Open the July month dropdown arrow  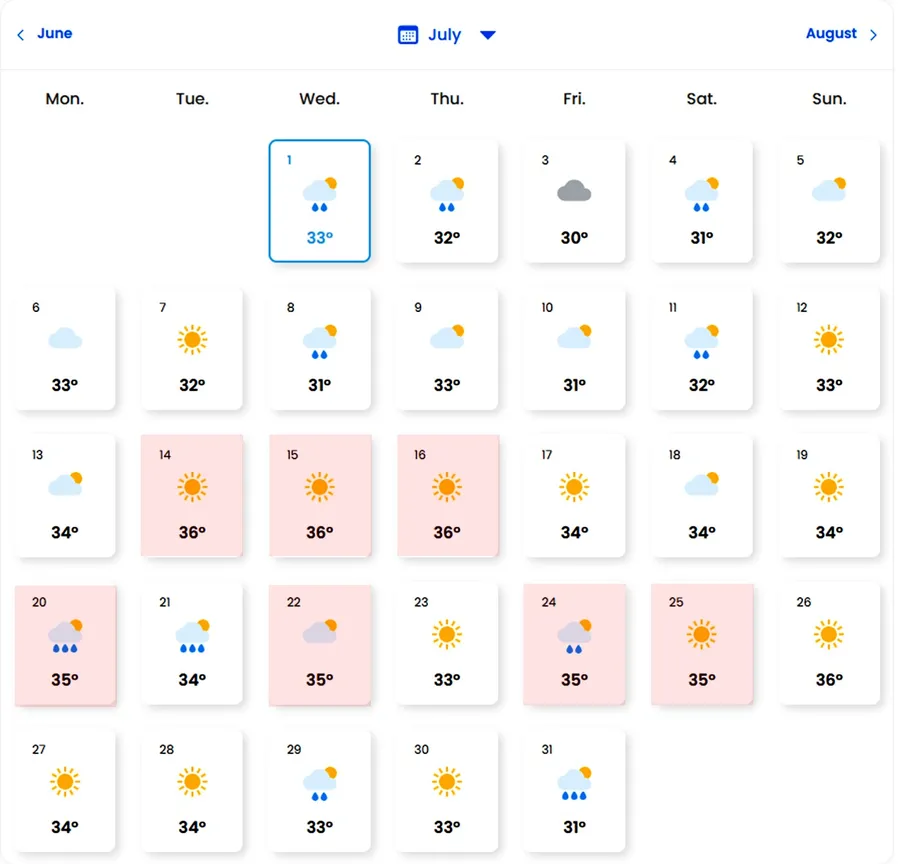488,34
